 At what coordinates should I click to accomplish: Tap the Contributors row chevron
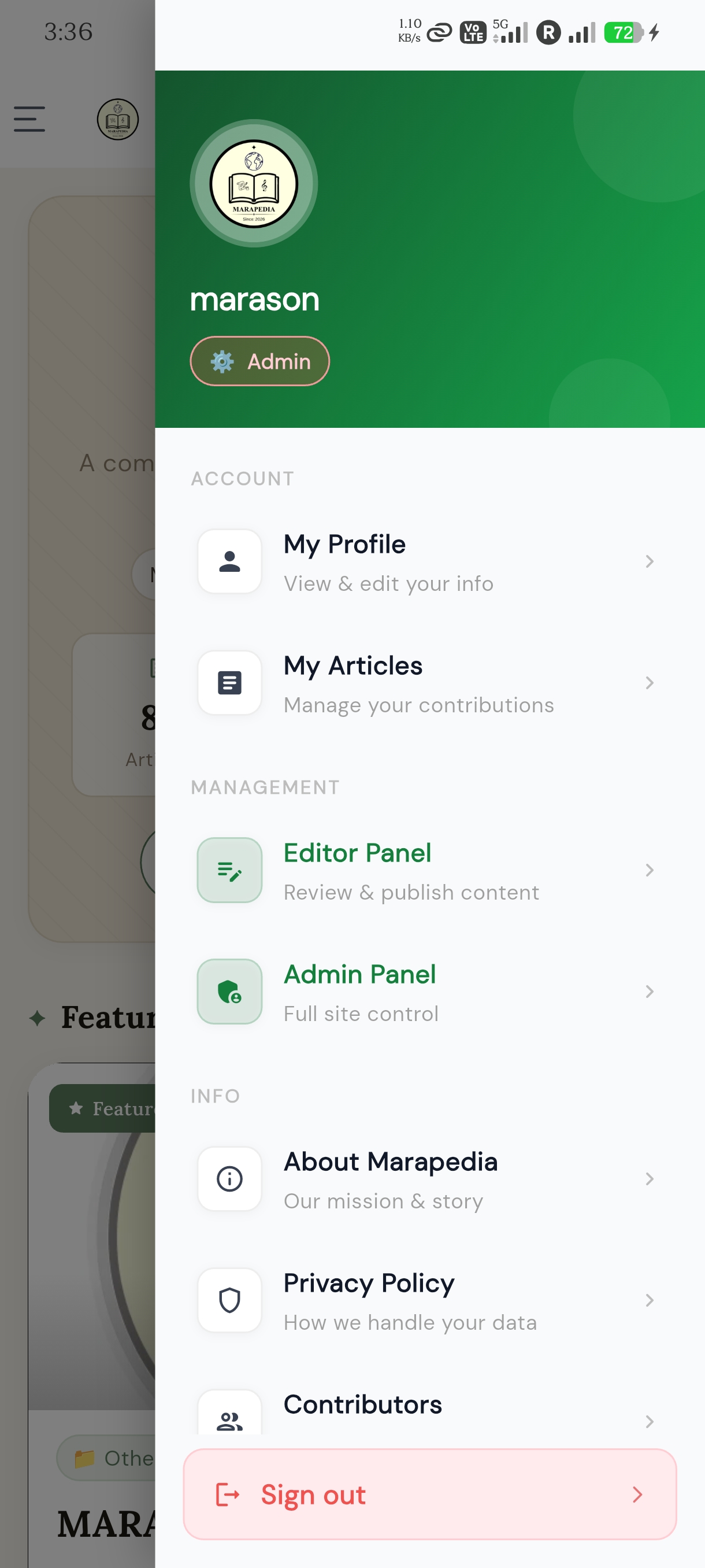click(649, 1421)
